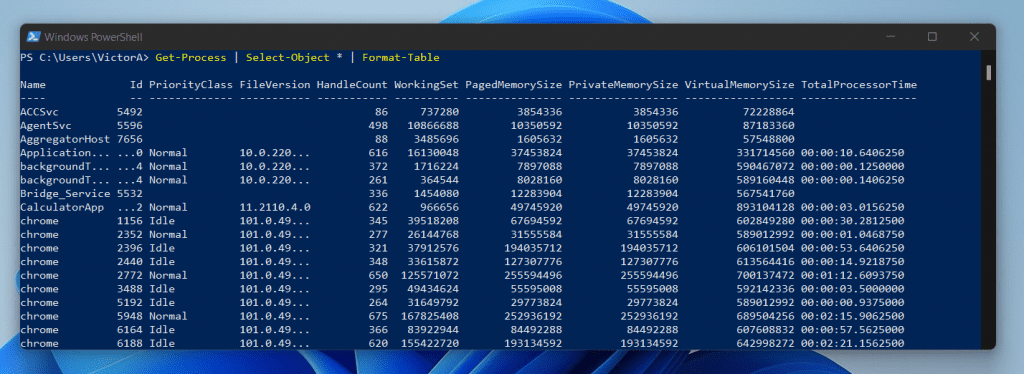1024x374 pixels.
Task: Click the VirtualMemorySize column header
Action: pos(739,85)
